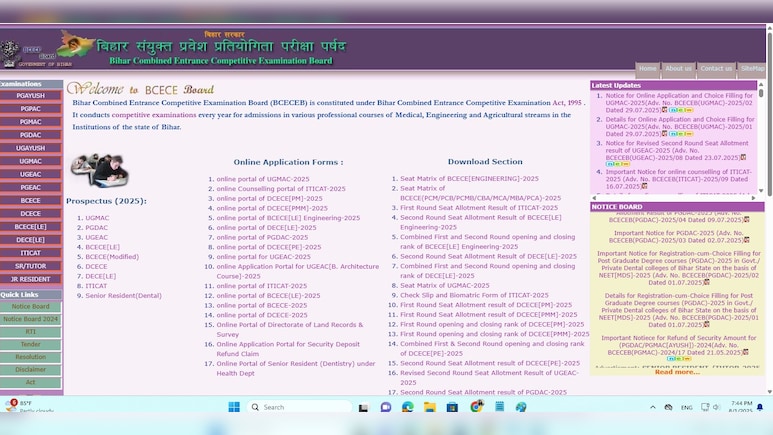Open Seat Matrix of UGMAC-2025

click(x=445, y=286)
